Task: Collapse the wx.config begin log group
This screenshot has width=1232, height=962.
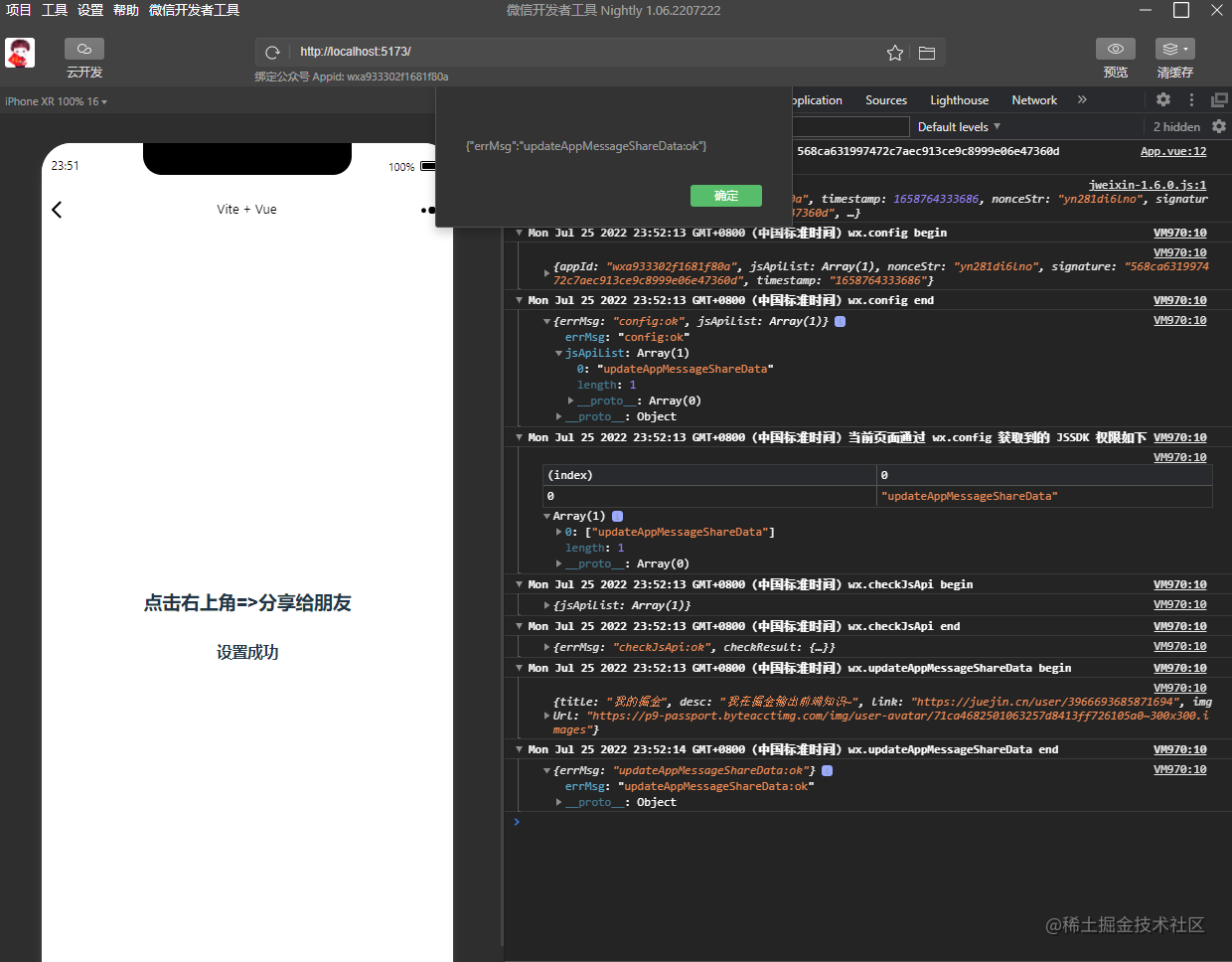Action: coord(520,233)
